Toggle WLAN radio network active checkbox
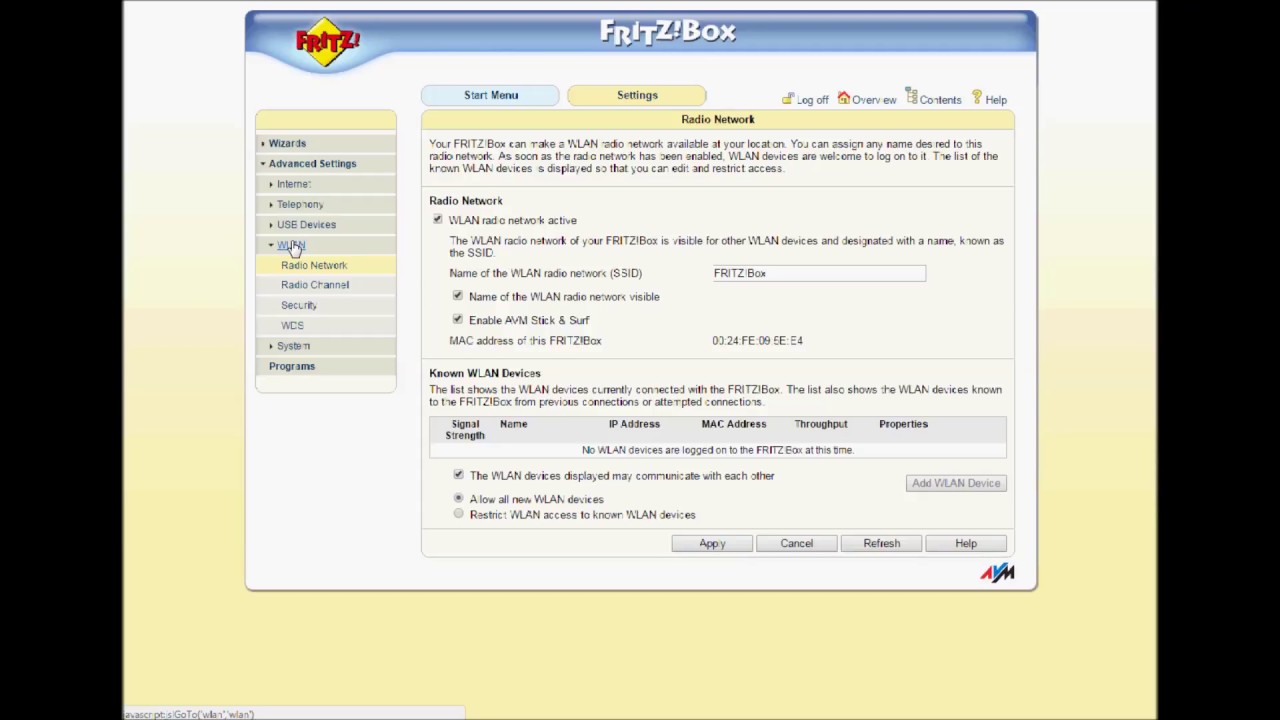 coord(437,219)
